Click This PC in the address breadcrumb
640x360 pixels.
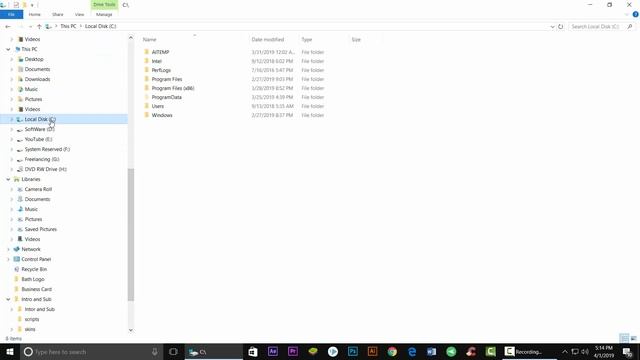pyautogui.click(x=68, y=26)
